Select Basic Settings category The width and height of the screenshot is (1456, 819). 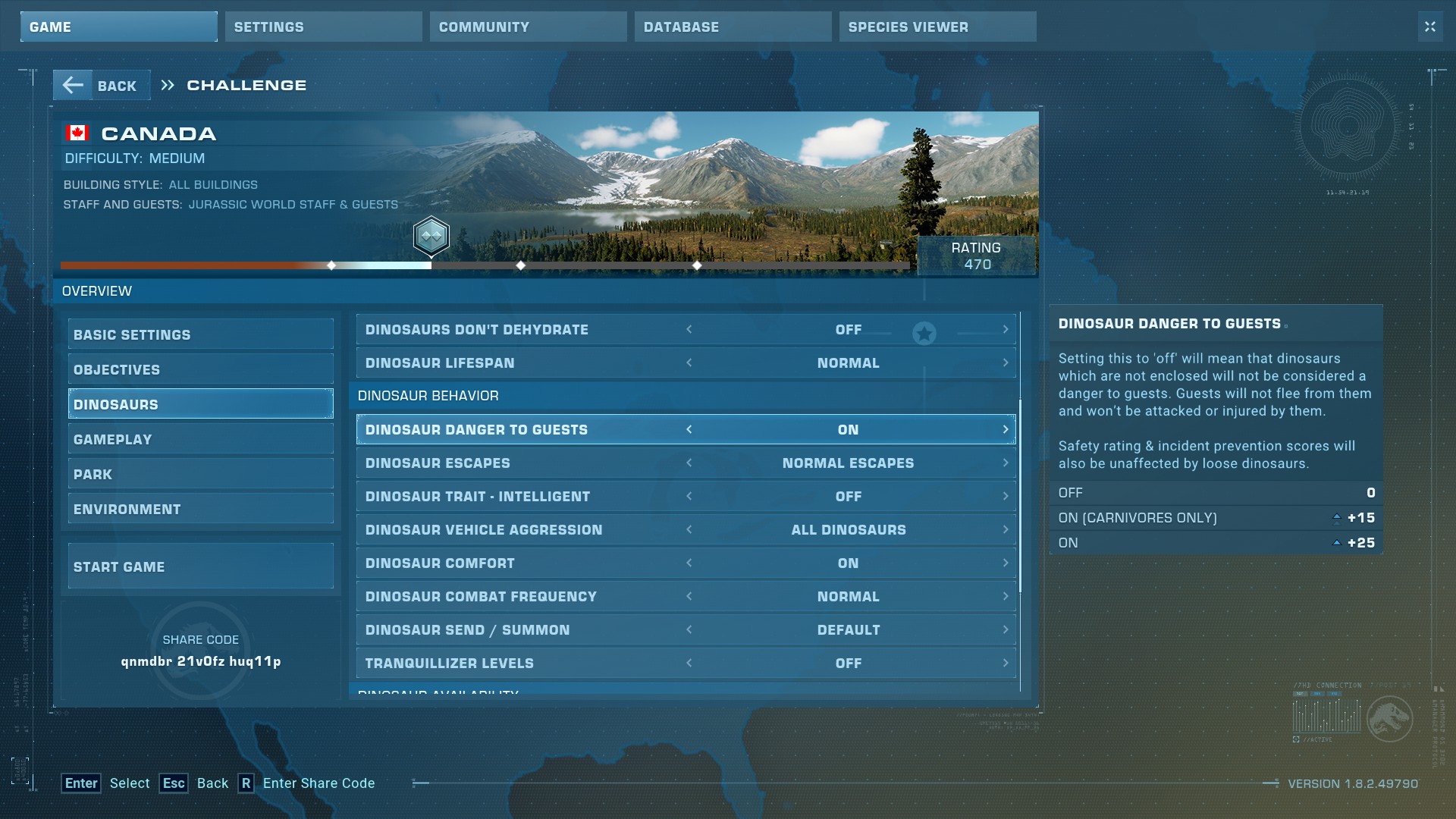tap(201, 334)
